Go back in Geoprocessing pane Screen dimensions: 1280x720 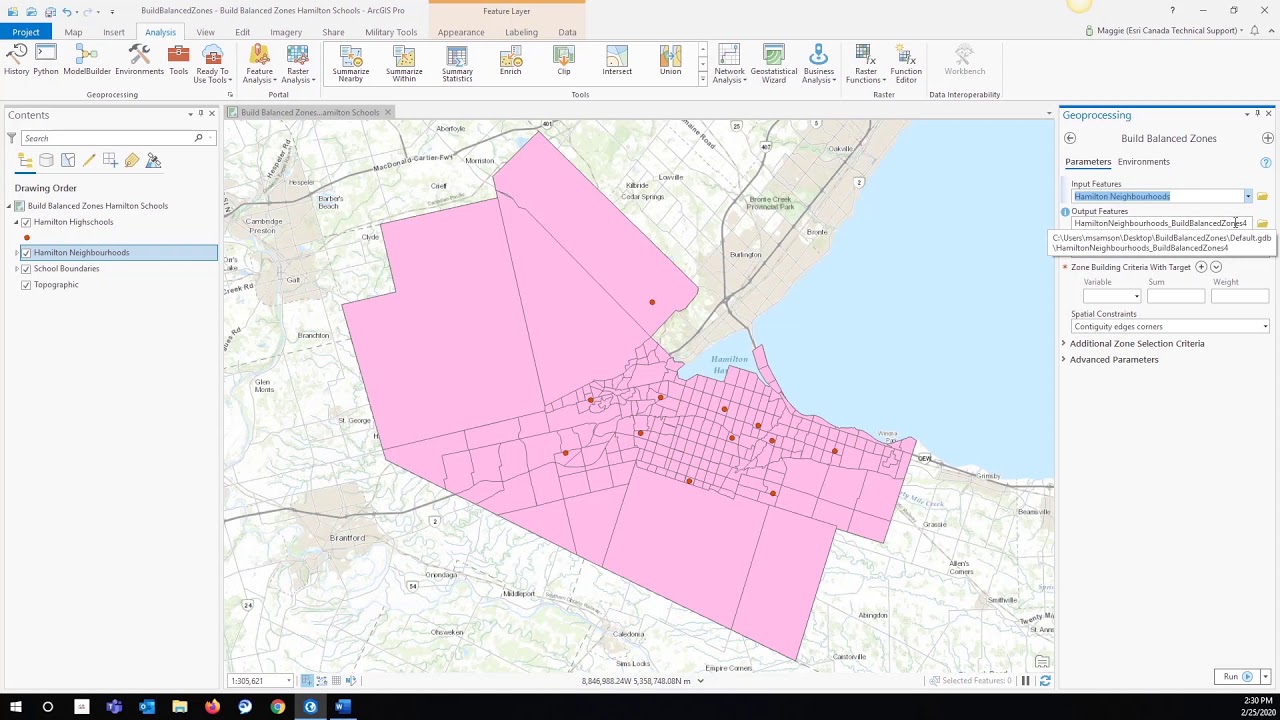click(x=1070, y=138)
